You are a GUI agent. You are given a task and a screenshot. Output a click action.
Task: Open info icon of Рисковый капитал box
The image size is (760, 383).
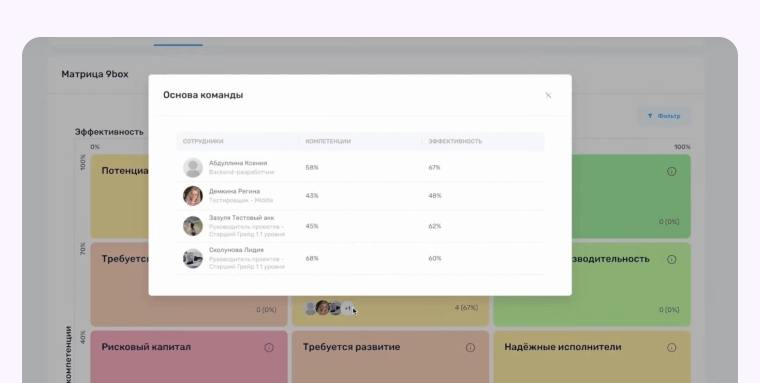coord(269,347)
